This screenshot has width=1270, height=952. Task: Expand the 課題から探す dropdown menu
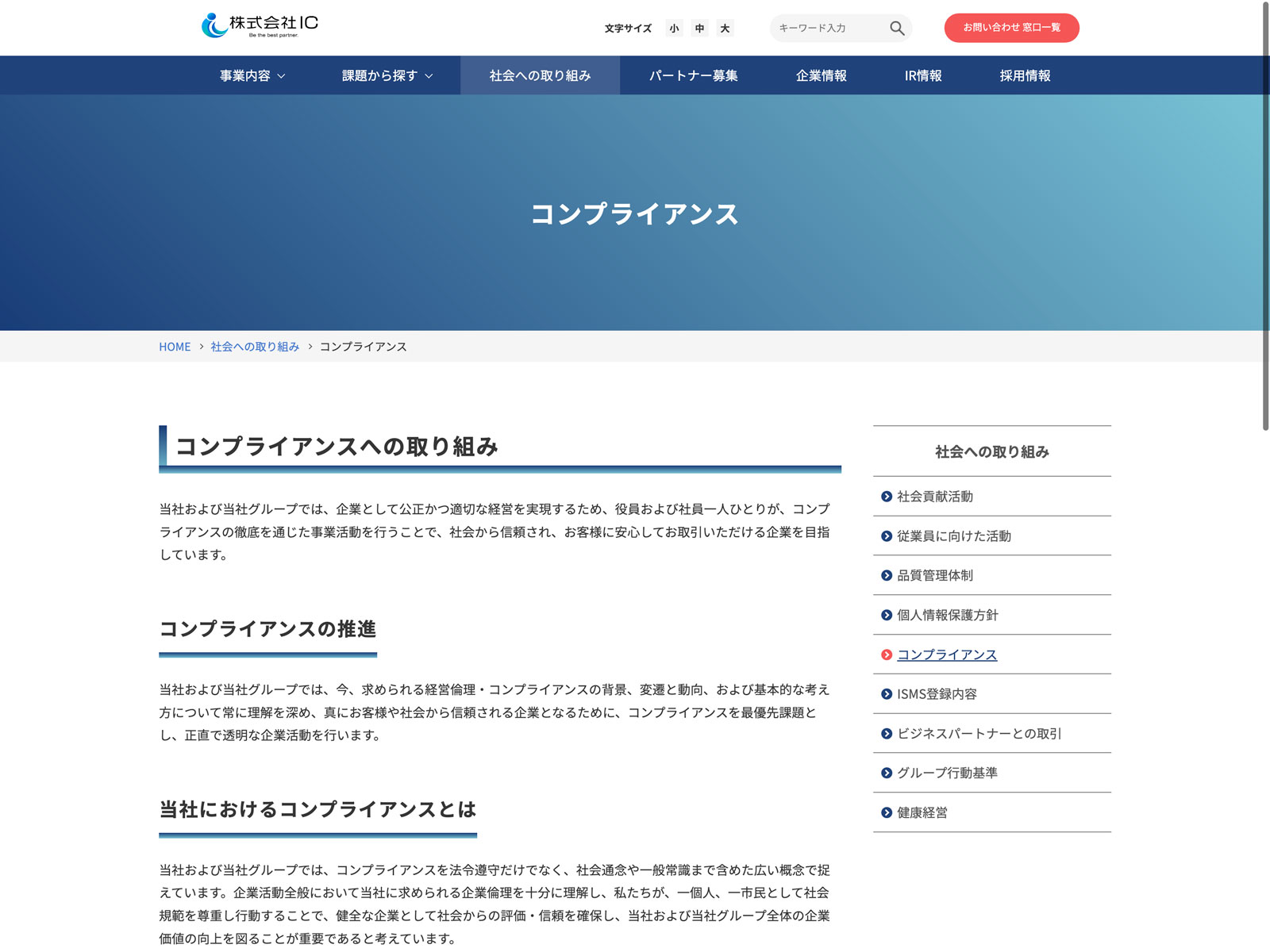pyautogui.click(x=387, y=75)
